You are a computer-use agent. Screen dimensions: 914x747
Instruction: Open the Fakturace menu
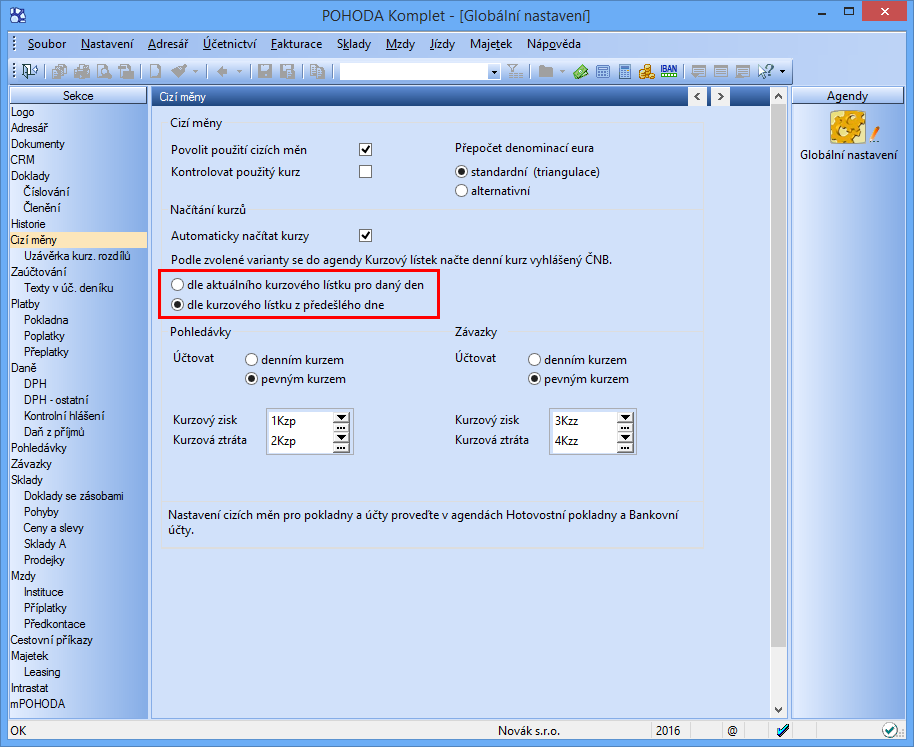296,44
